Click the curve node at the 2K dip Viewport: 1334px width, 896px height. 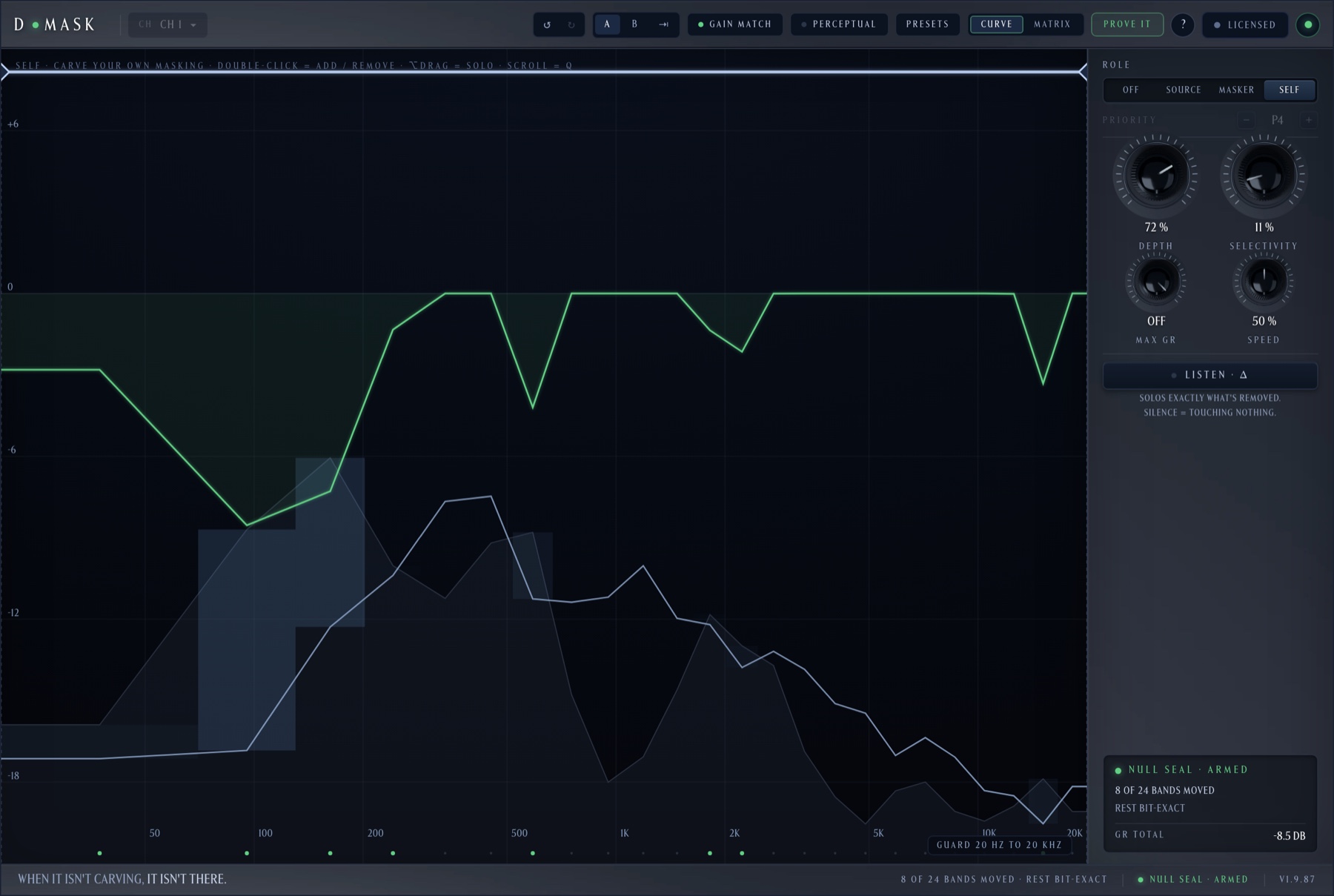742,351
